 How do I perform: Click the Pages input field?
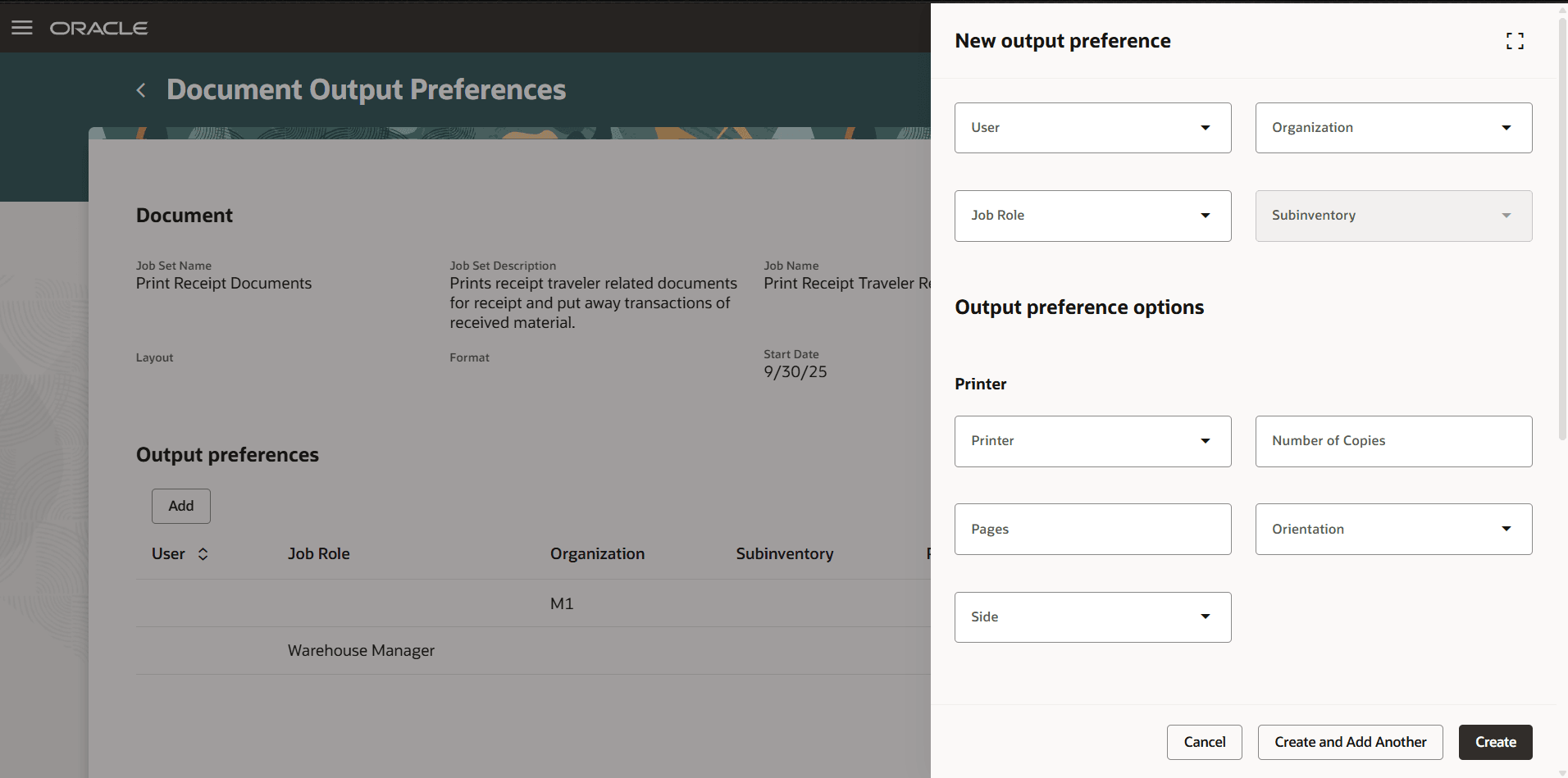[1092, 529]
